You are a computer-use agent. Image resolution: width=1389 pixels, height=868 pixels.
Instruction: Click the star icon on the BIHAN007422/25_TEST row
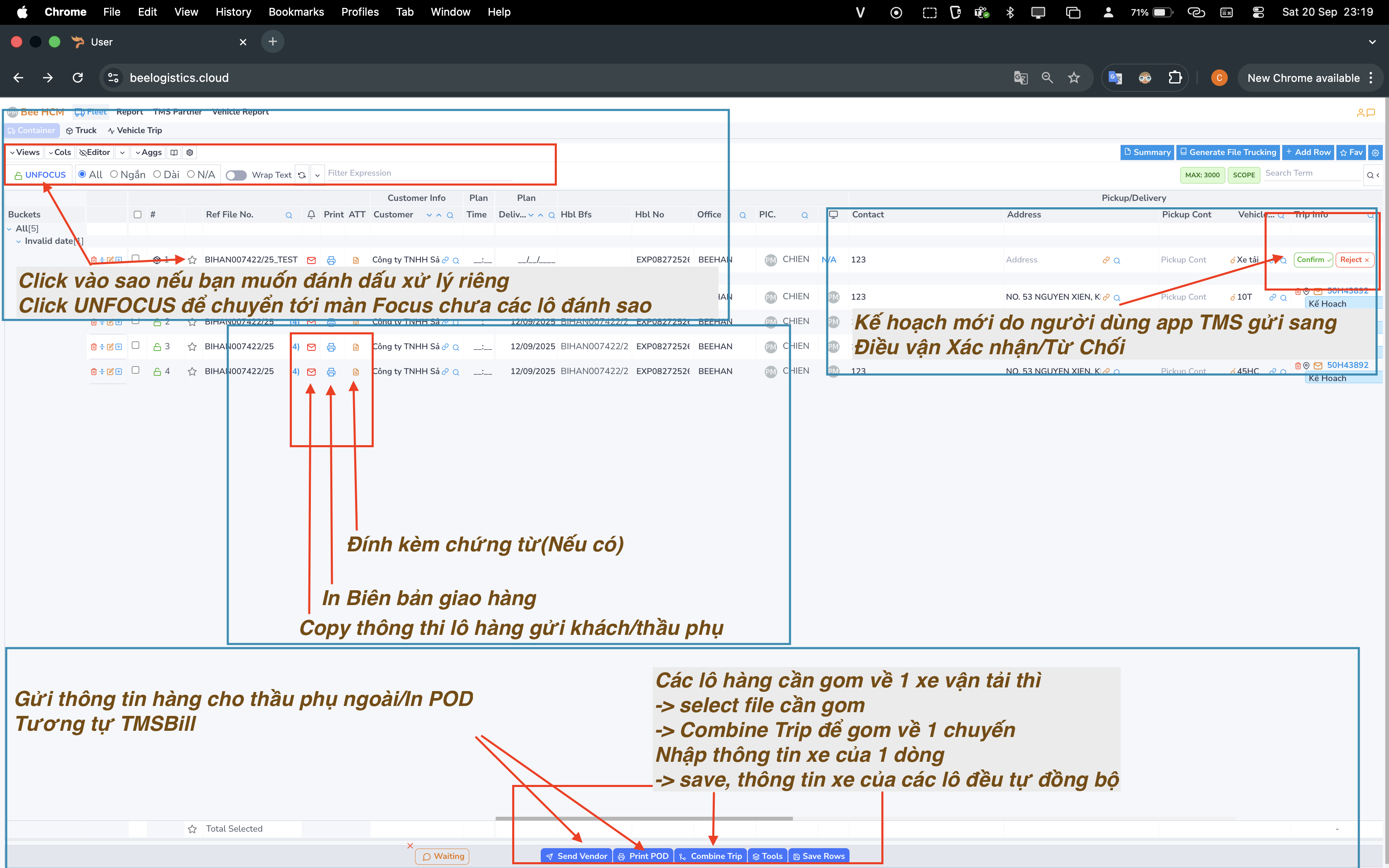pyautogui.click(x=192, y=260)
